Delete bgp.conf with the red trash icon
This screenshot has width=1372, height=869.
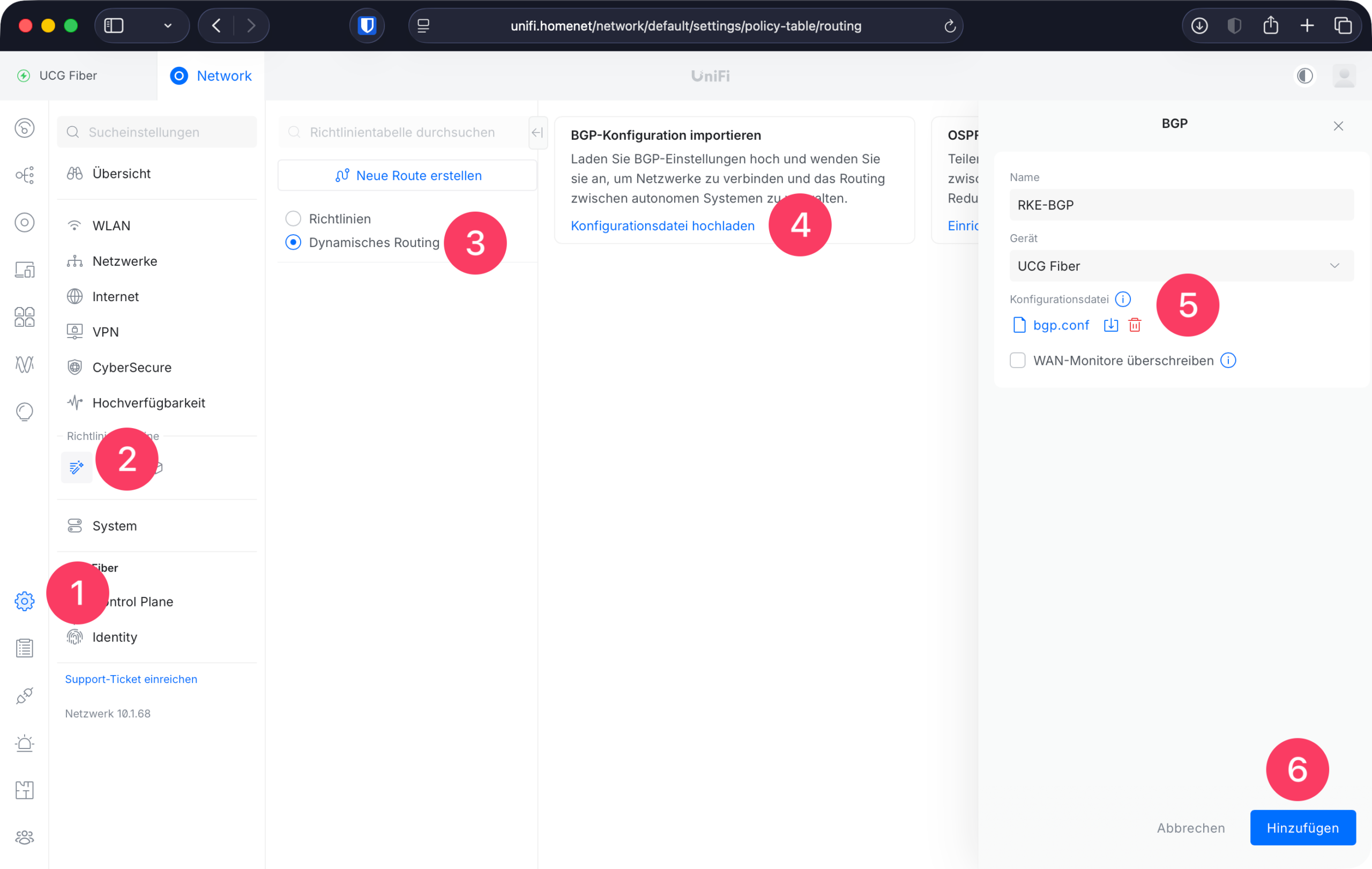[1135, 325]
